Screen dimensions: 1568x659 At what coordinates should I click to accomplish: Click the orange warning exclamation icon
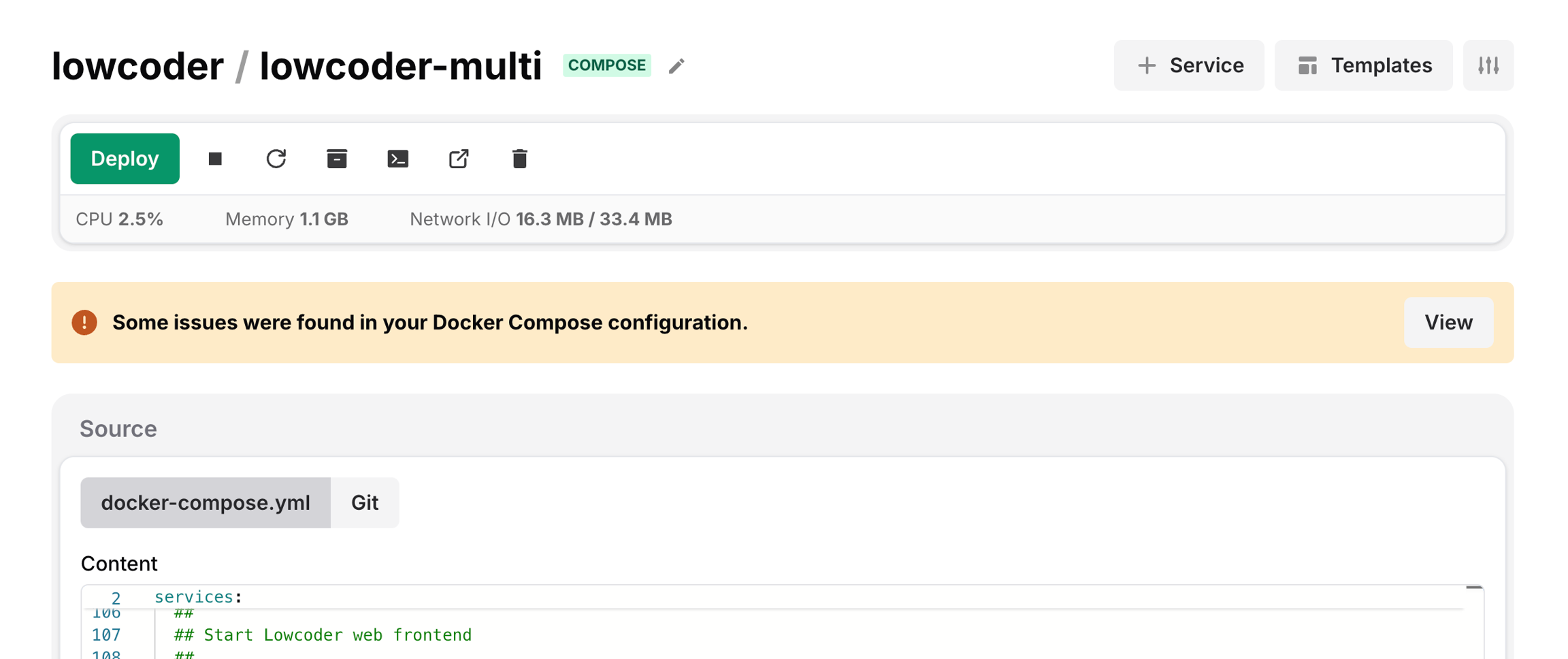[x=84, y=322]
